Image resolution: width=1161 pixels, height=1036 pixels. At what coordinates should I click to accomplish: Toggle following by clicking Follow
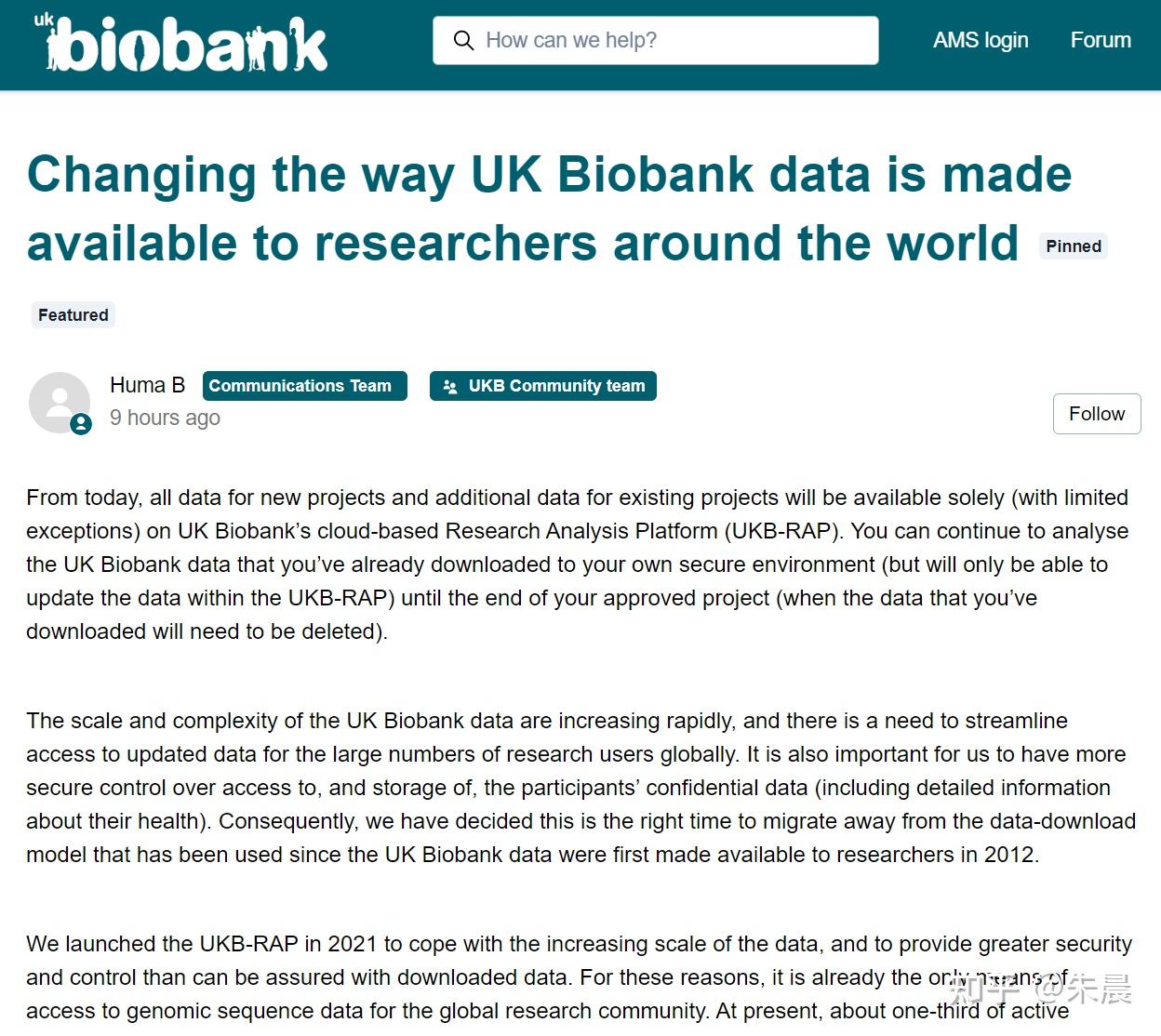(1096, 414)
